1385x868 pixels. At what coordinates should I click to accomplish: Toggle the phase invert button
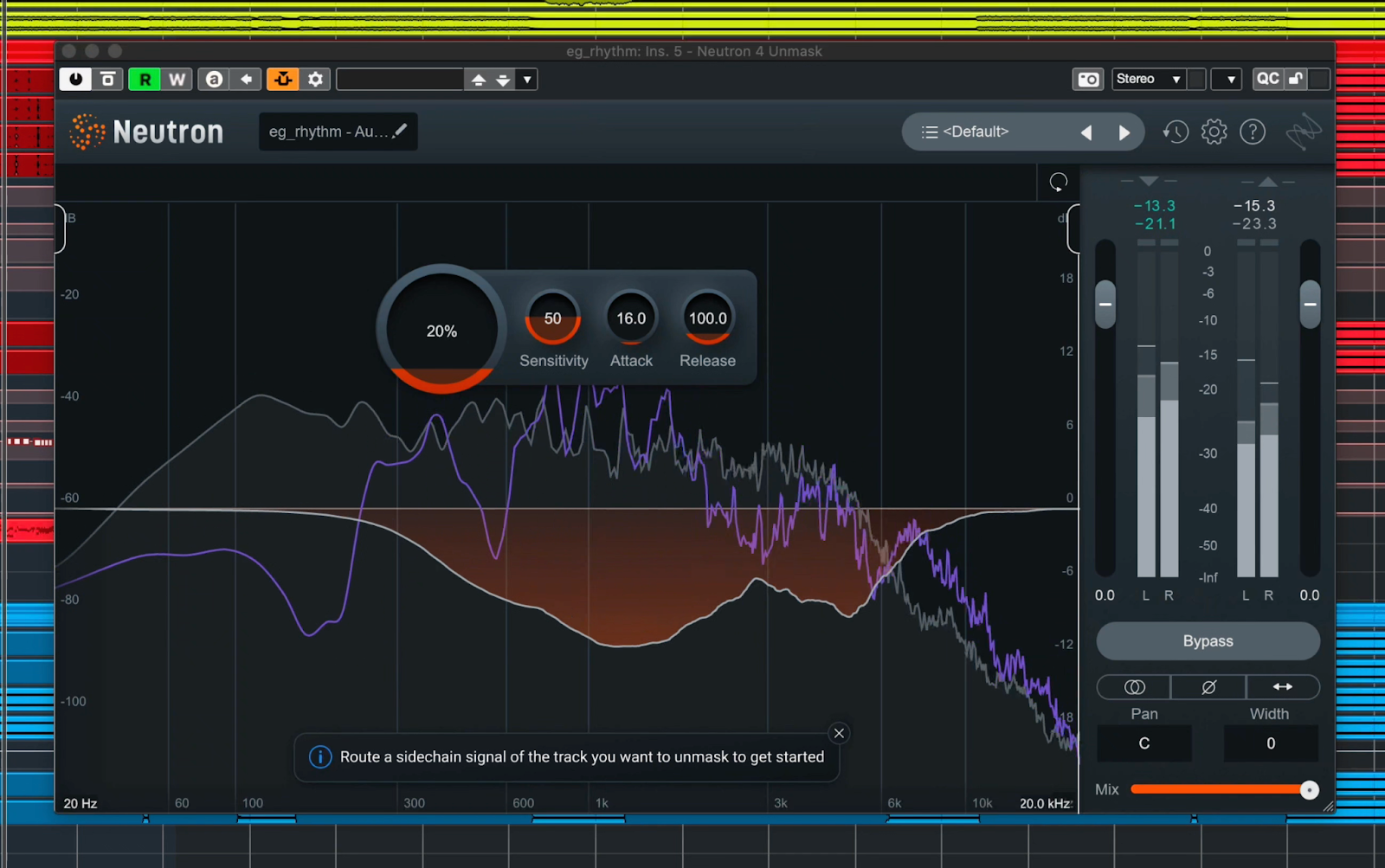click(x=1208, y=686)
